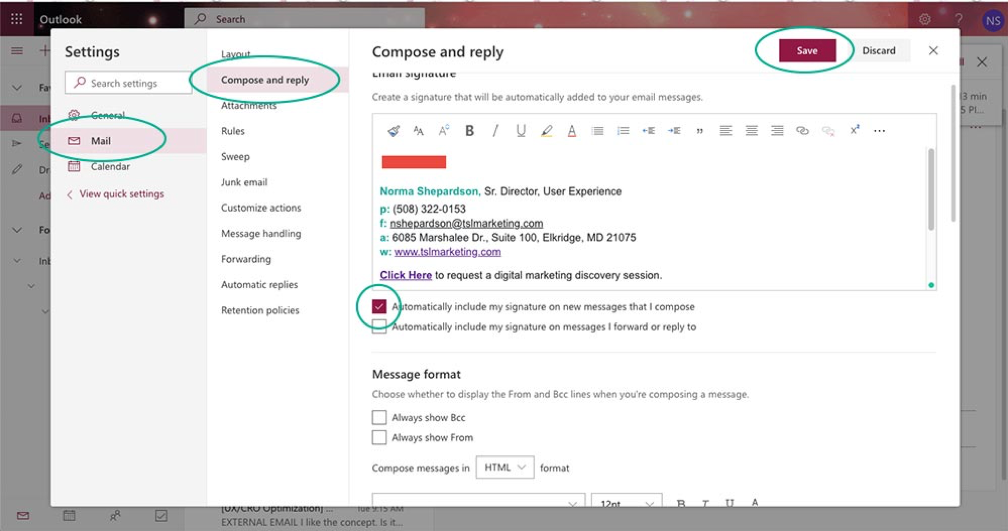Viewport: 1008px width, 531px height.
Task: Open Retention policies settings
Action: click(x=260, y=310)
